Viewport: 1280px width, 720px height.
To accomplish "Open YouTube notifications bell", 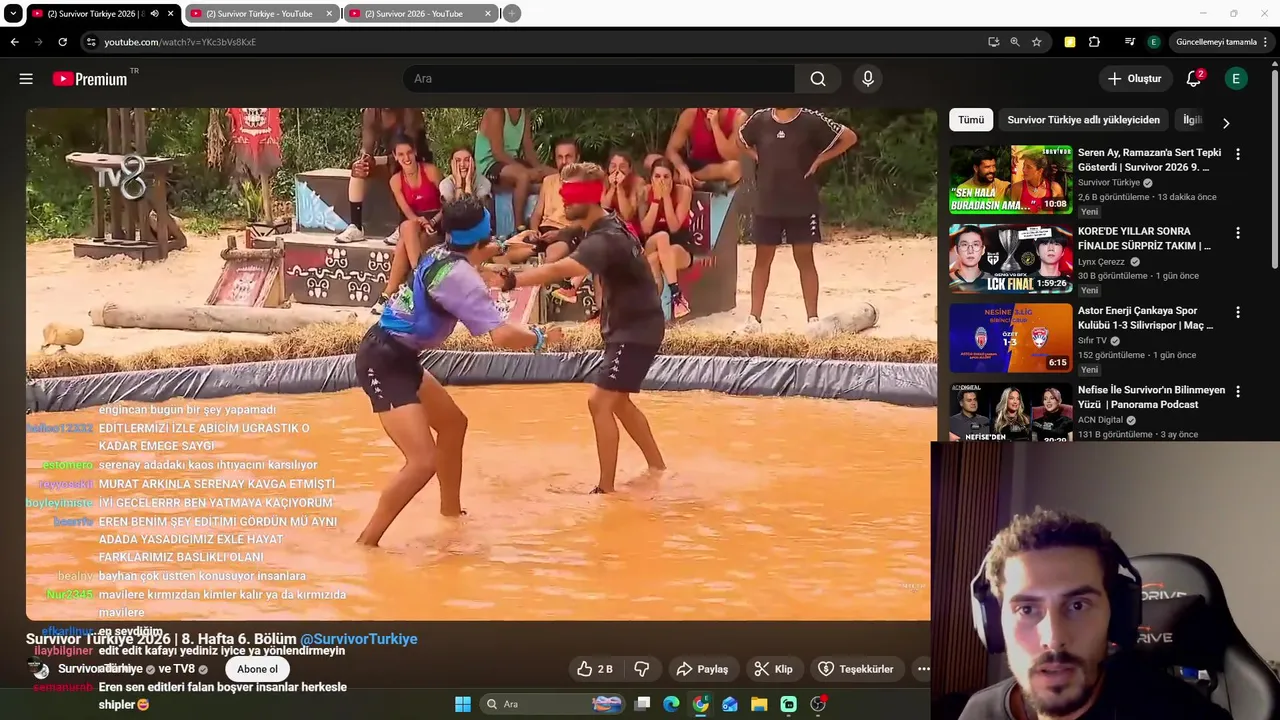I will point(1194,79).
